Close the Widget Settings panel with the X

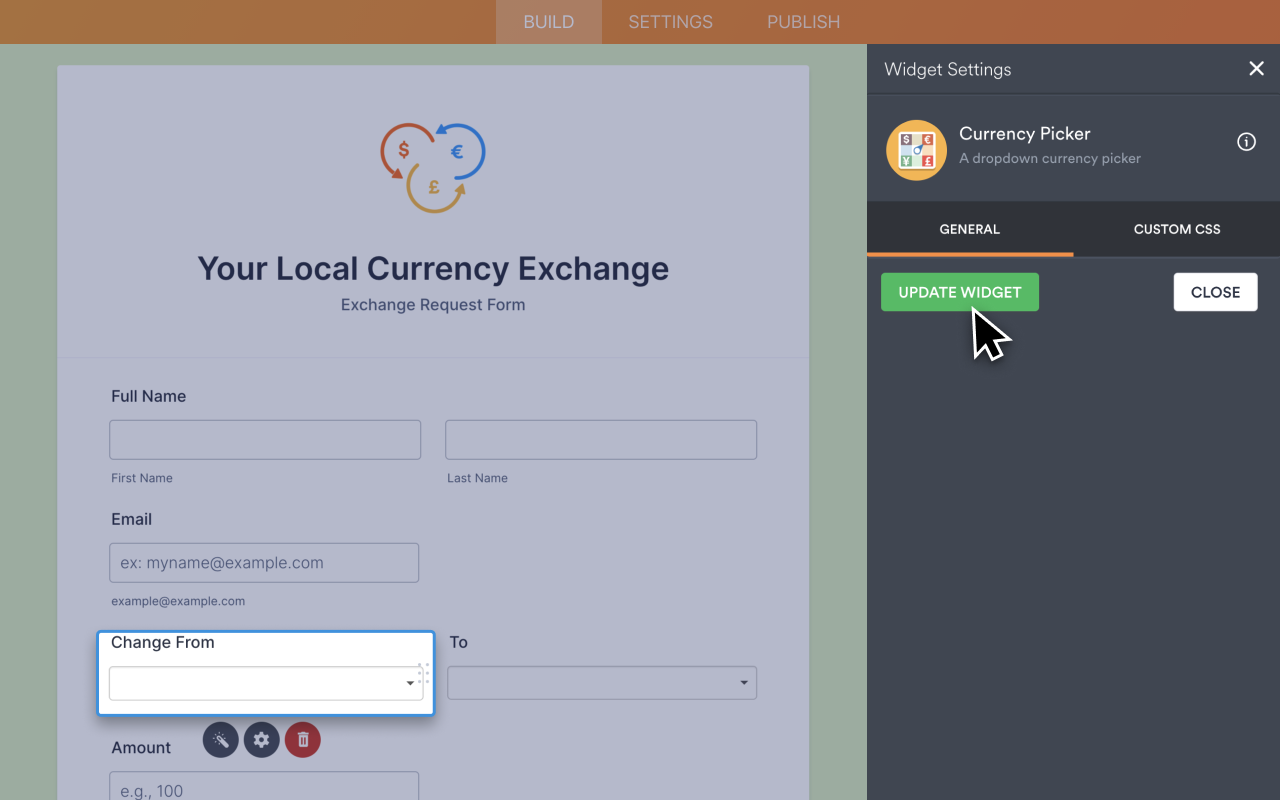coord(1256,68)
